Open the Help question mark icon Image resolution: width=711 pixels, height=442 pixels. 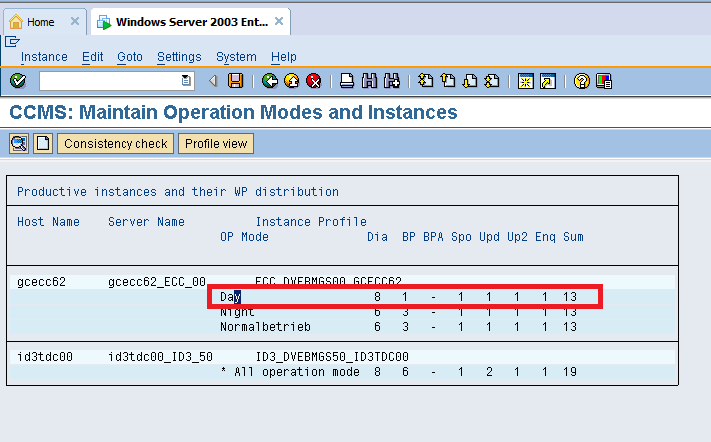tap(581, 81)
